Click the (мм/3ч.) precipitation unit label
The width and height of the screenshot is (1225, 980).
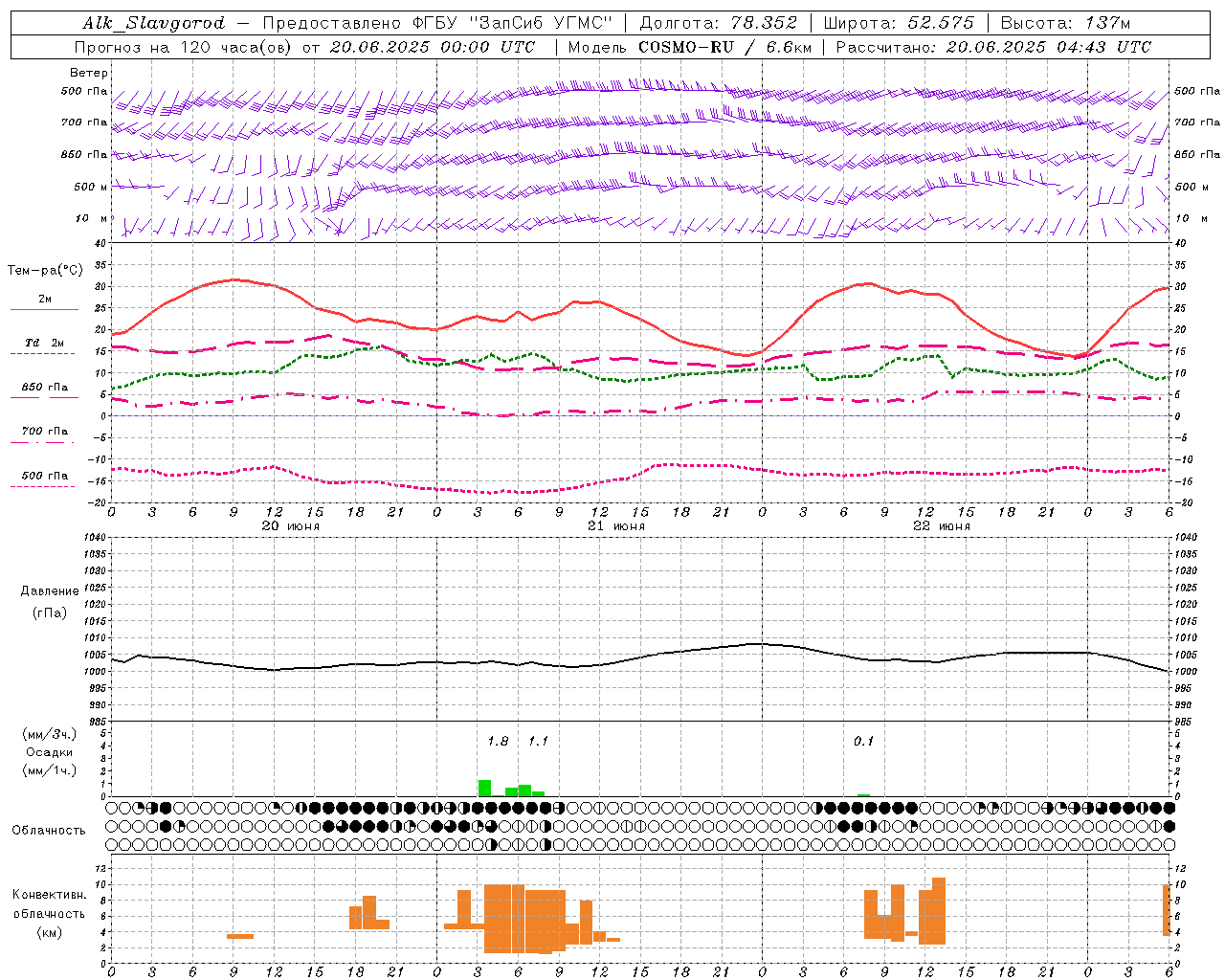50,734
